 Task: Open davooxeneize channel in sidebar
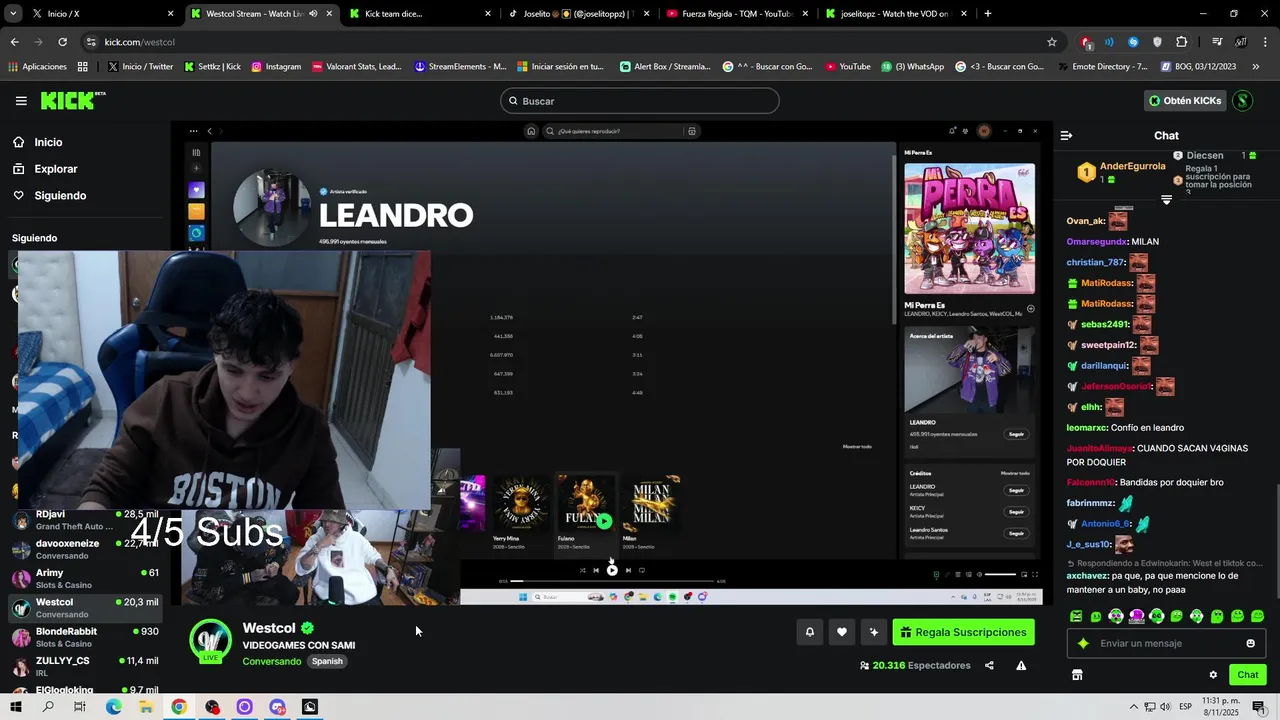[x=85, y=549]
